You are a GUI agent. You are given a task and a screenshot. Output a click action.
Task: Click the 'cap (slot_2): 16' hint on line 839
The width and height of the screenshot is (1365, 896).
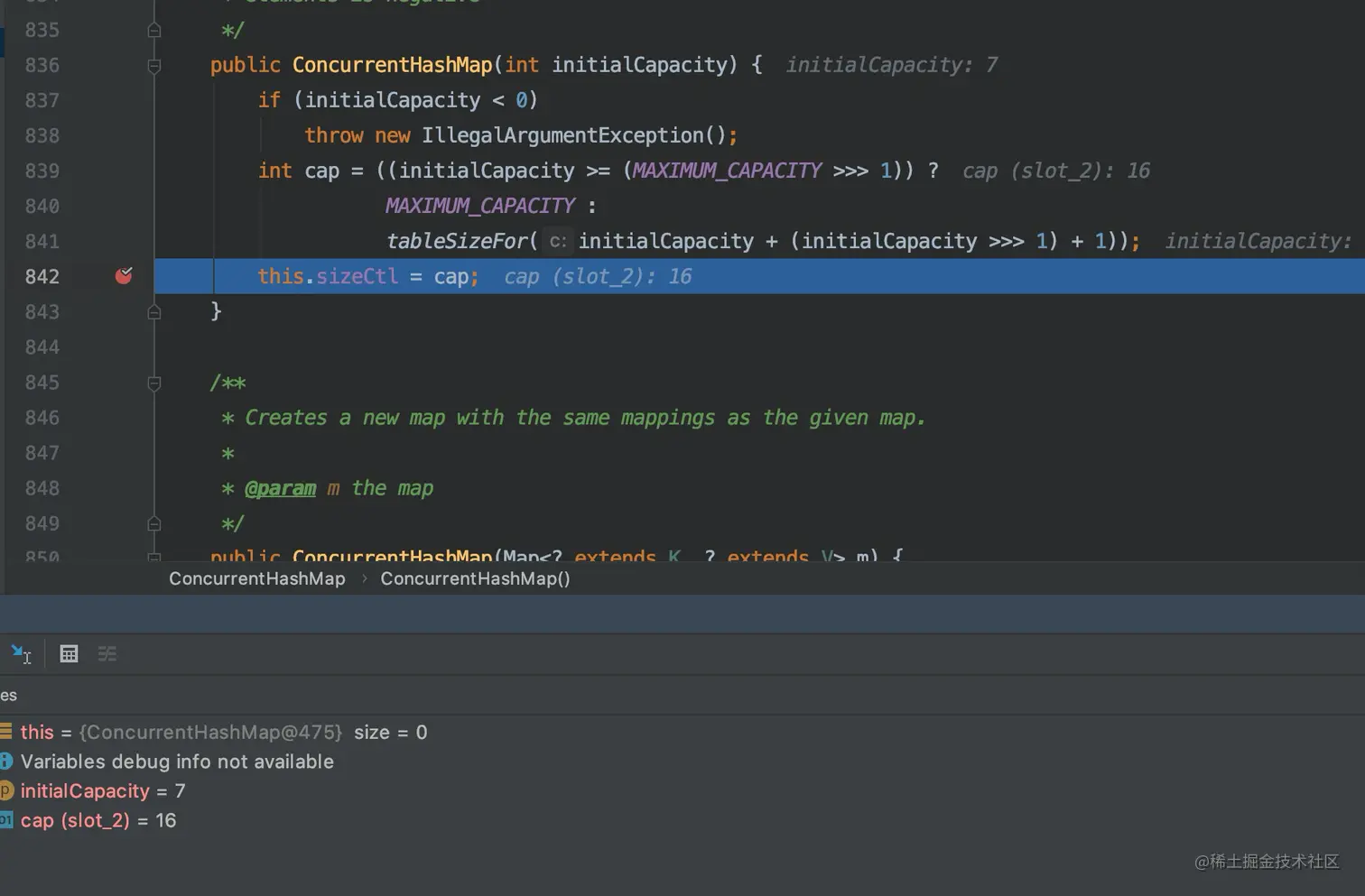point(1056,171)
